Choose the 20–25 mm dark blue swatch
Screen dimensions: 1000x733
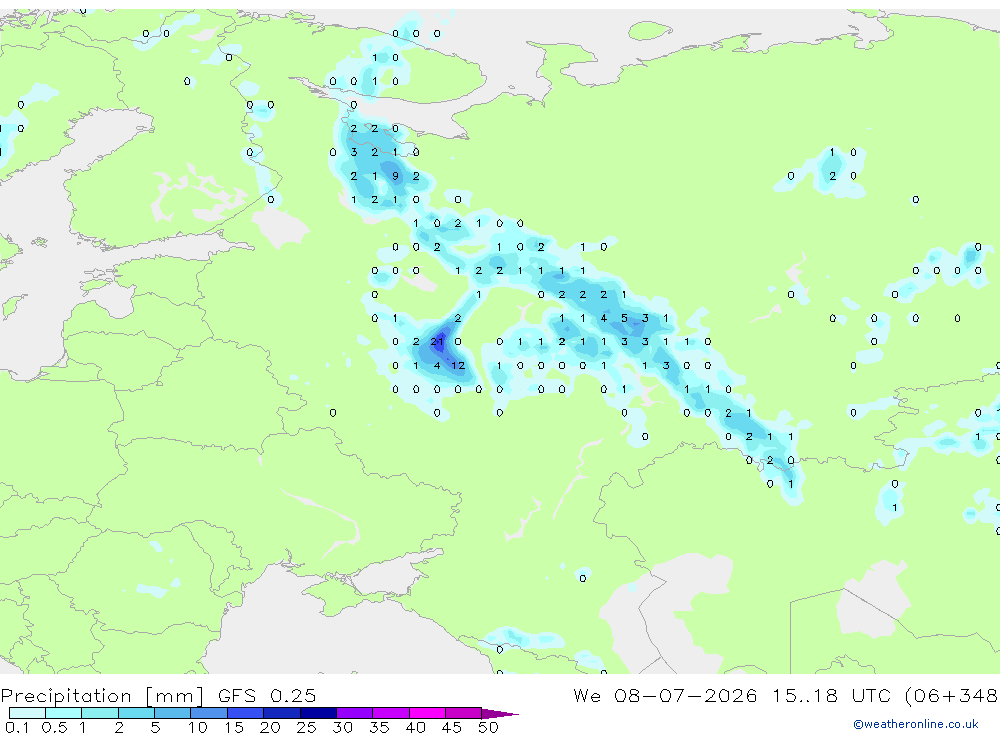282,713
